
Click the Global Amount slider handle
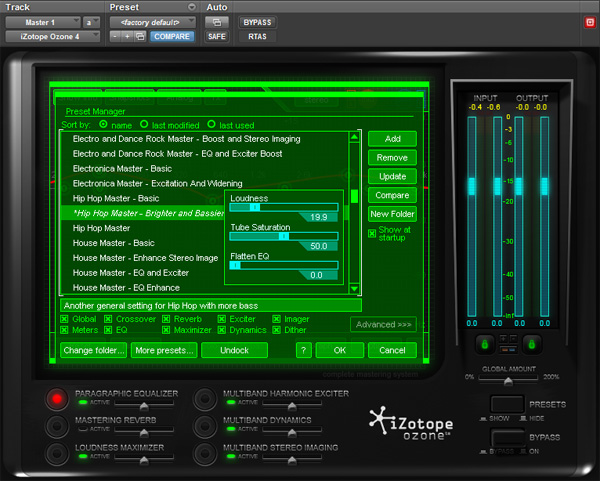click(508, 381)
